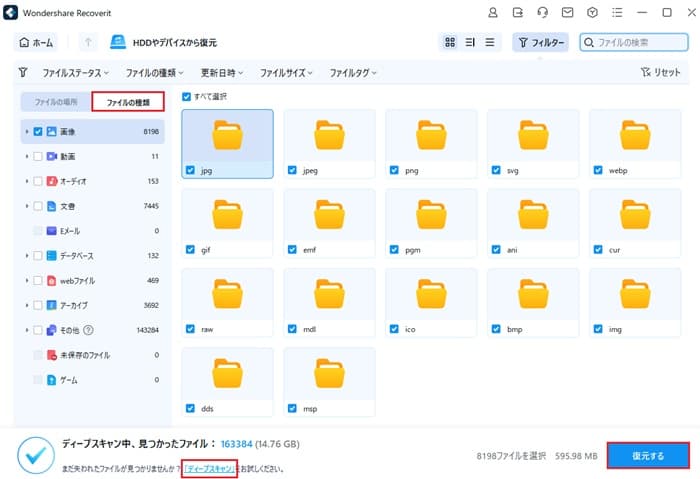Image resolution: width=700 pixels, height=479 pixels.
Task: Open the user account icon
Action: 492,12
